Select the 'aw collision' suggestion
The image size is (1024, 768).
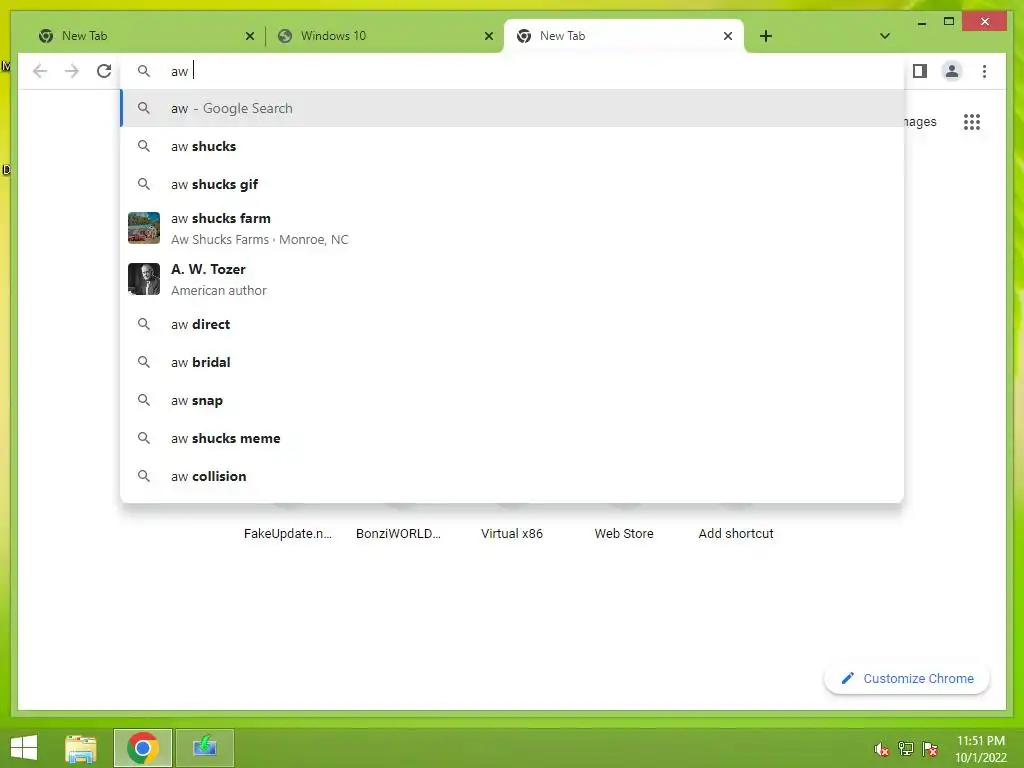(x=513, y=476)
